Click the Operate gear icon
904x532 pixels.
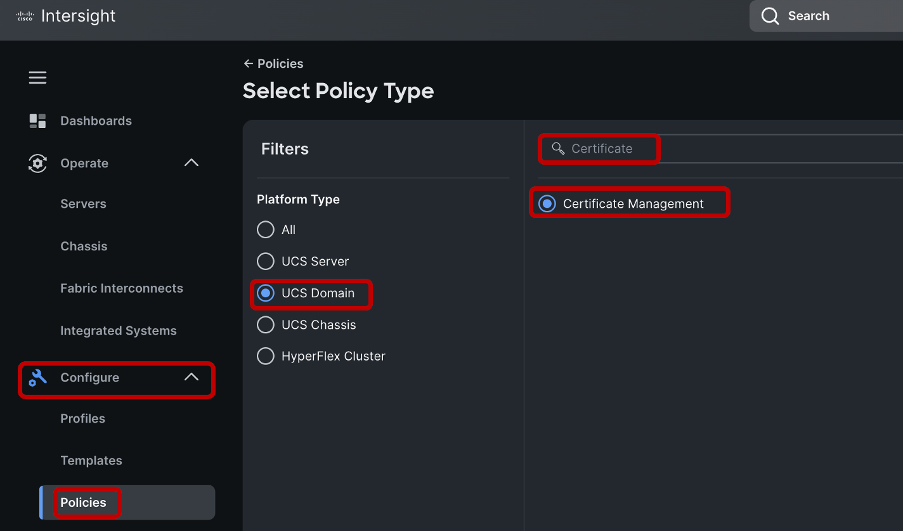click(x=37, y=163)
